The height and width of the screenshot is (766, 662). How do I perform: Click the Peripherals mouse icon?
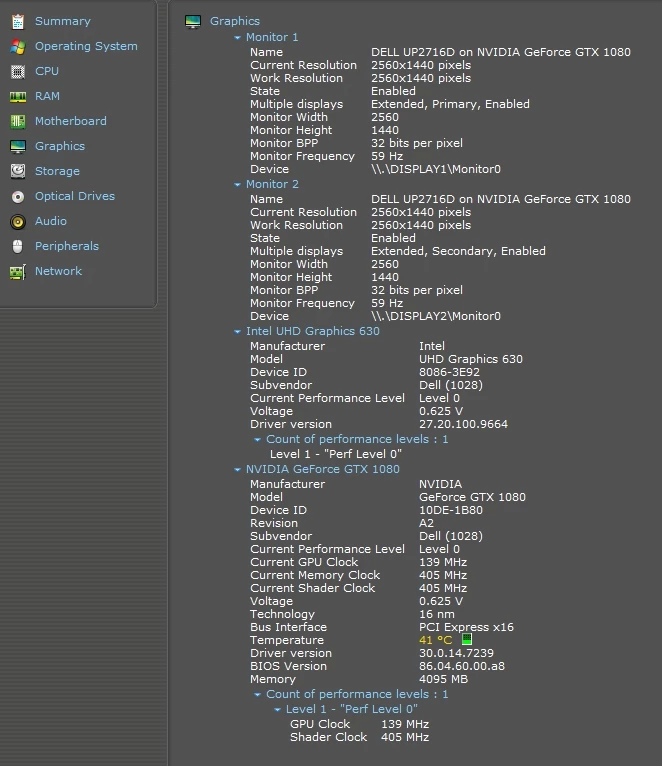(18, 246)
